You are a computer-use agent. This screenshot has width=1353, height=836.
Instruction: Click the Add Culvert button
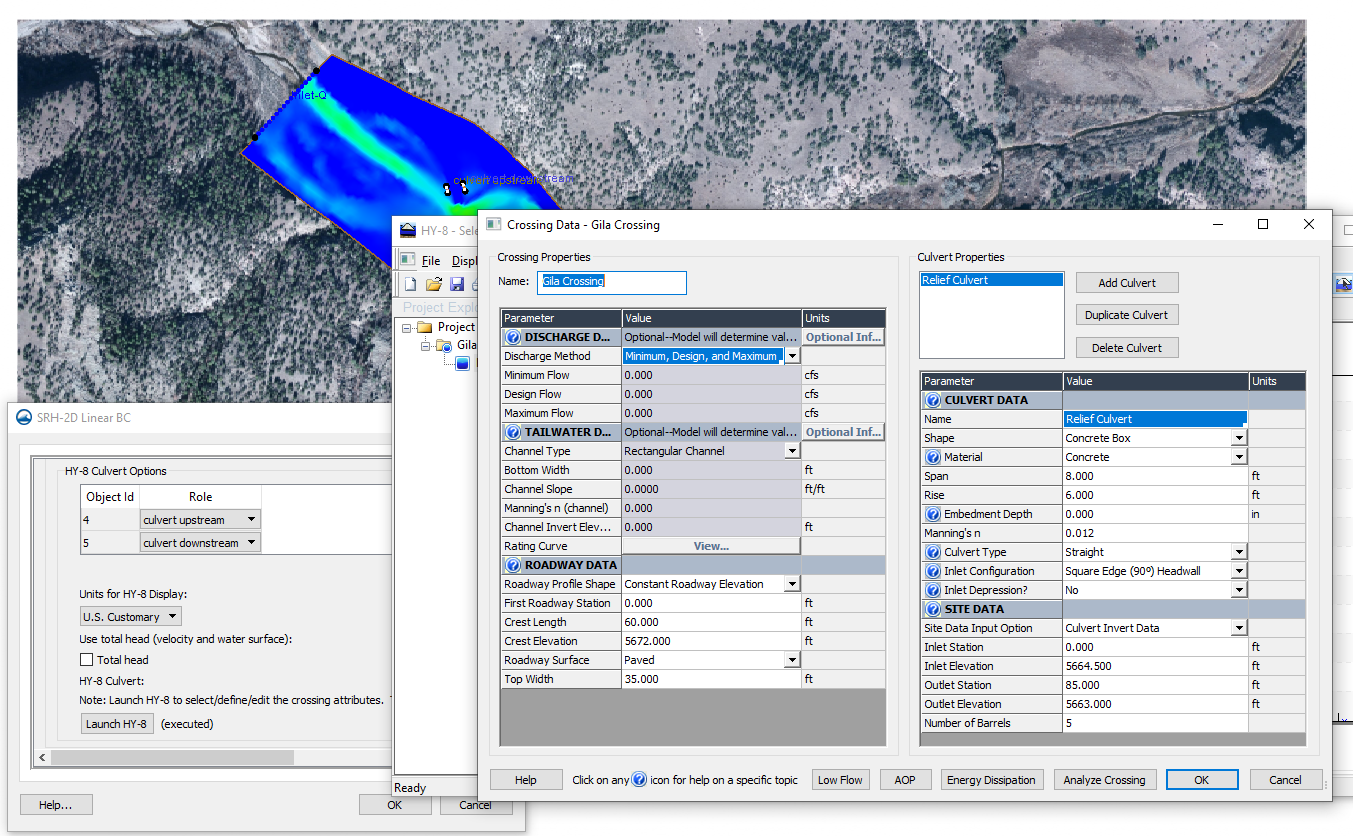1127,283
